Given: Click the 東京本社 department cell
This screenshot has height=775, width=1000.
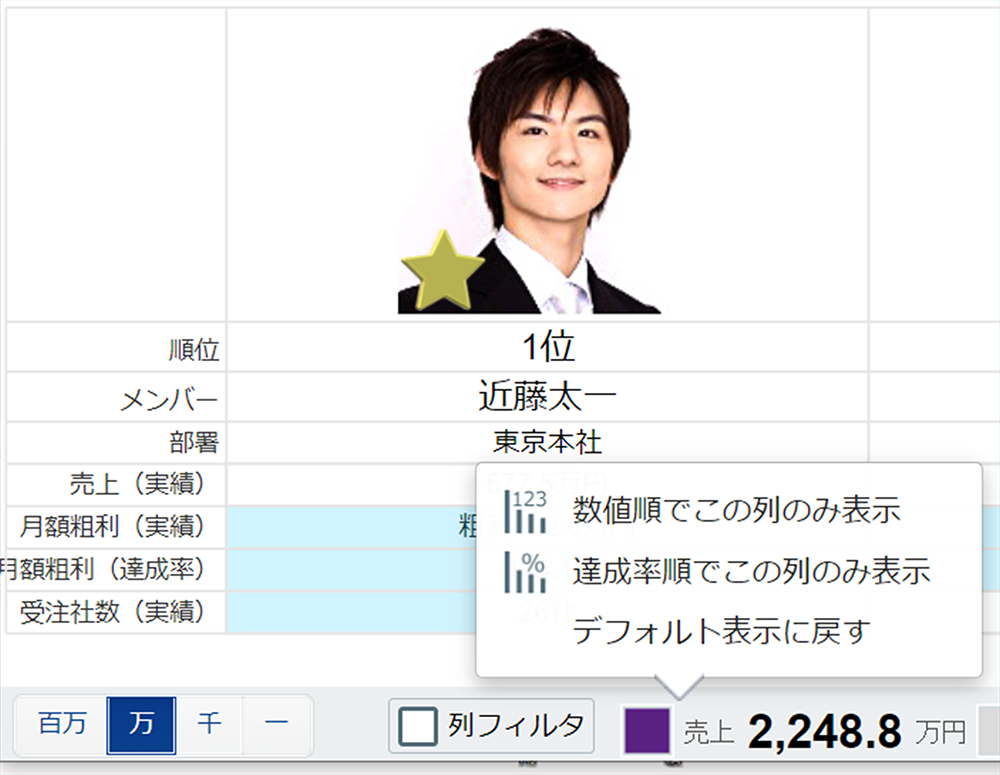Looking at the screenshot, I should (x=547, y=441).
